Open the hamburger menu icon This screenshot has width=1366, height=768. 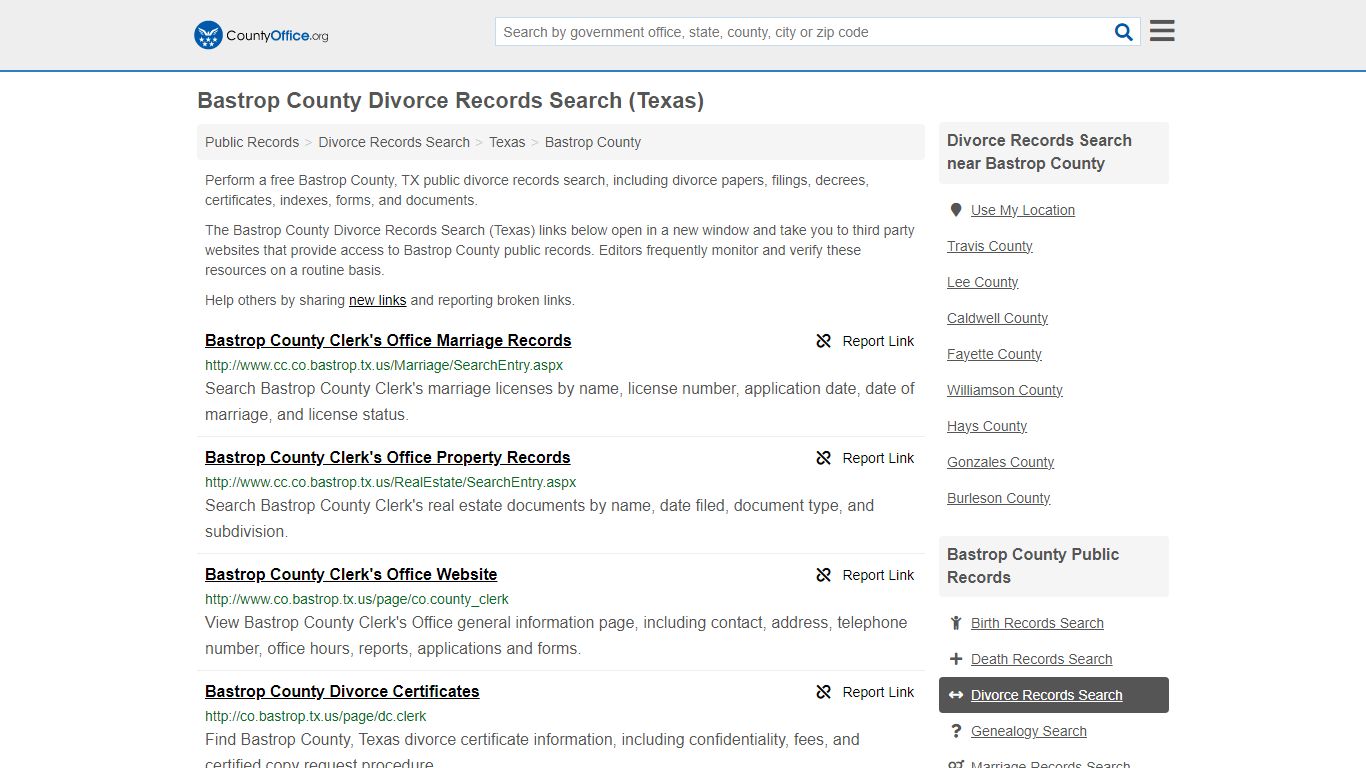[1162, 31]
